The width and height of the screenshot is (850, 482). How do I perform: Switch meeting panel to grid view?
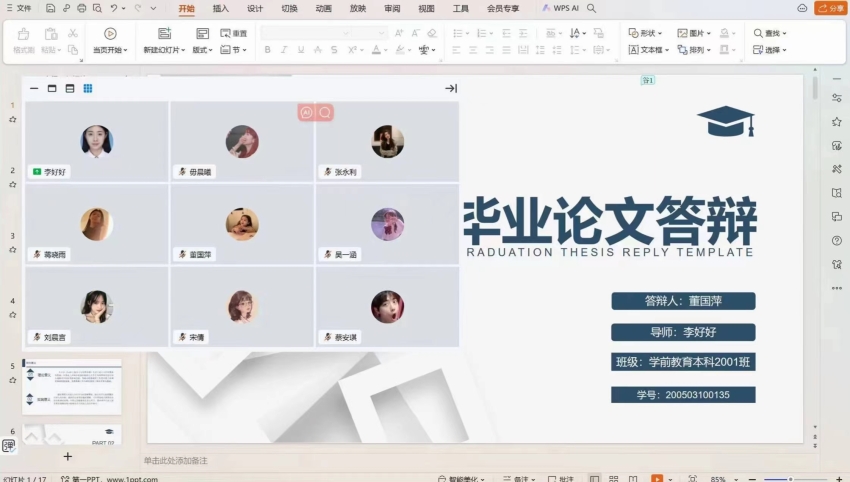[88, 88]
